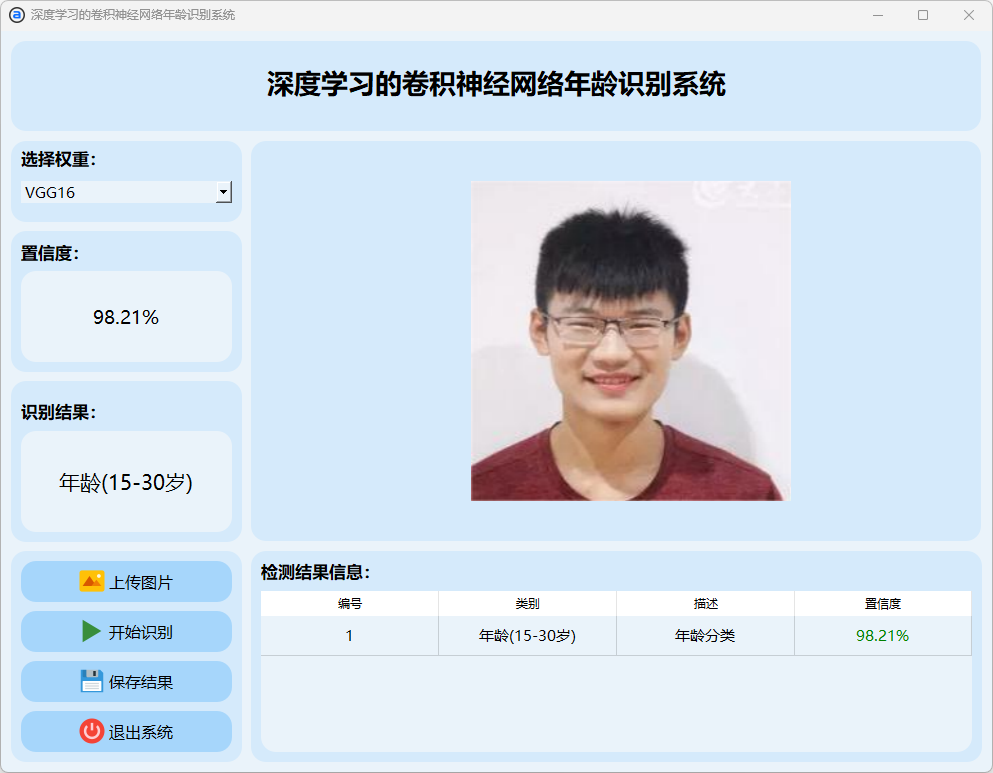Select the 年龄分类 description cell
Screen dimensions: 993x773
(x=705, y=636)
